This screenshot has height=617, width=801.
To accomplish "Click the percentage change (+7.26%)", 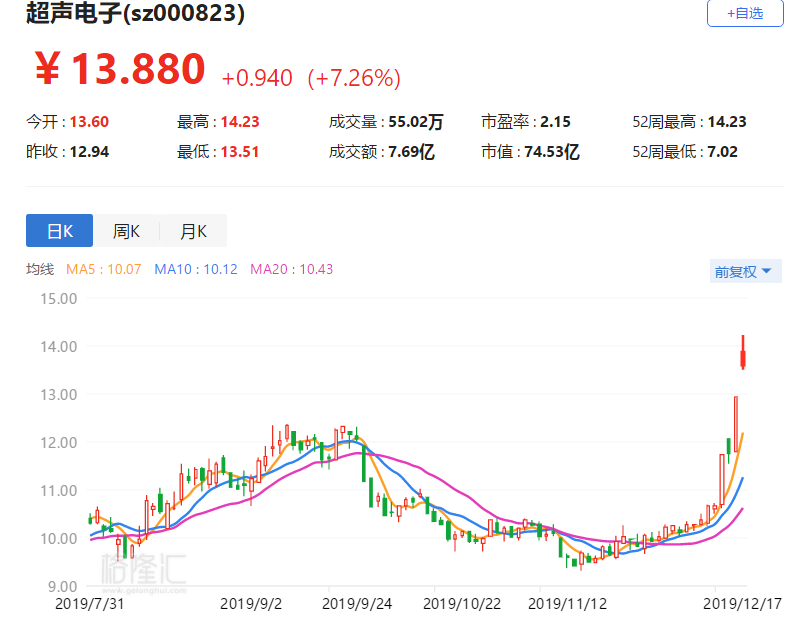I will (x=354, y=78).
